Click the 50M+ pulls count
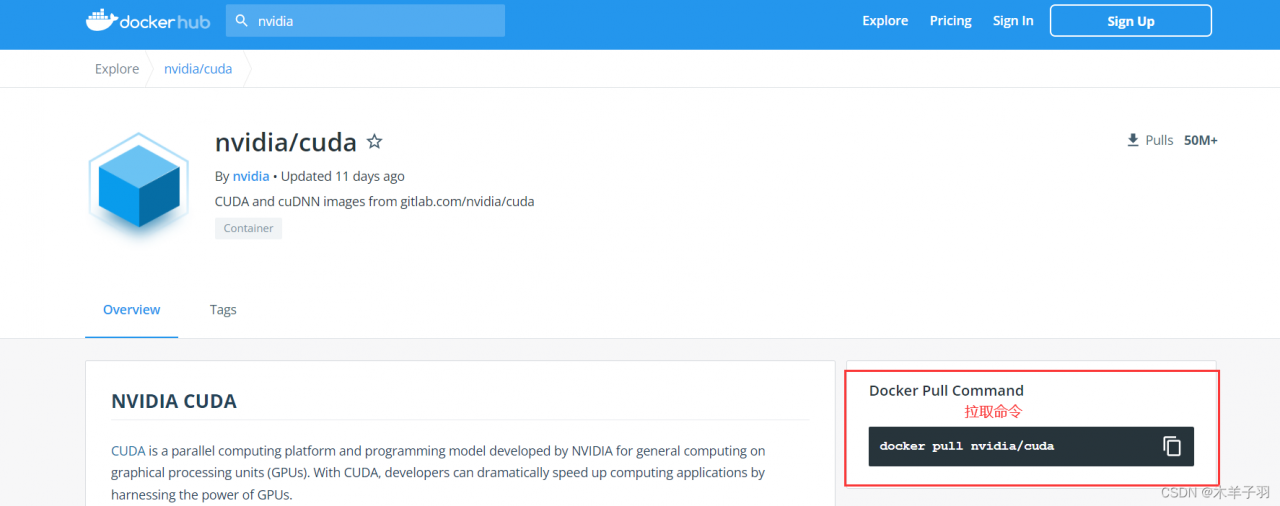 pos(1200,140)
